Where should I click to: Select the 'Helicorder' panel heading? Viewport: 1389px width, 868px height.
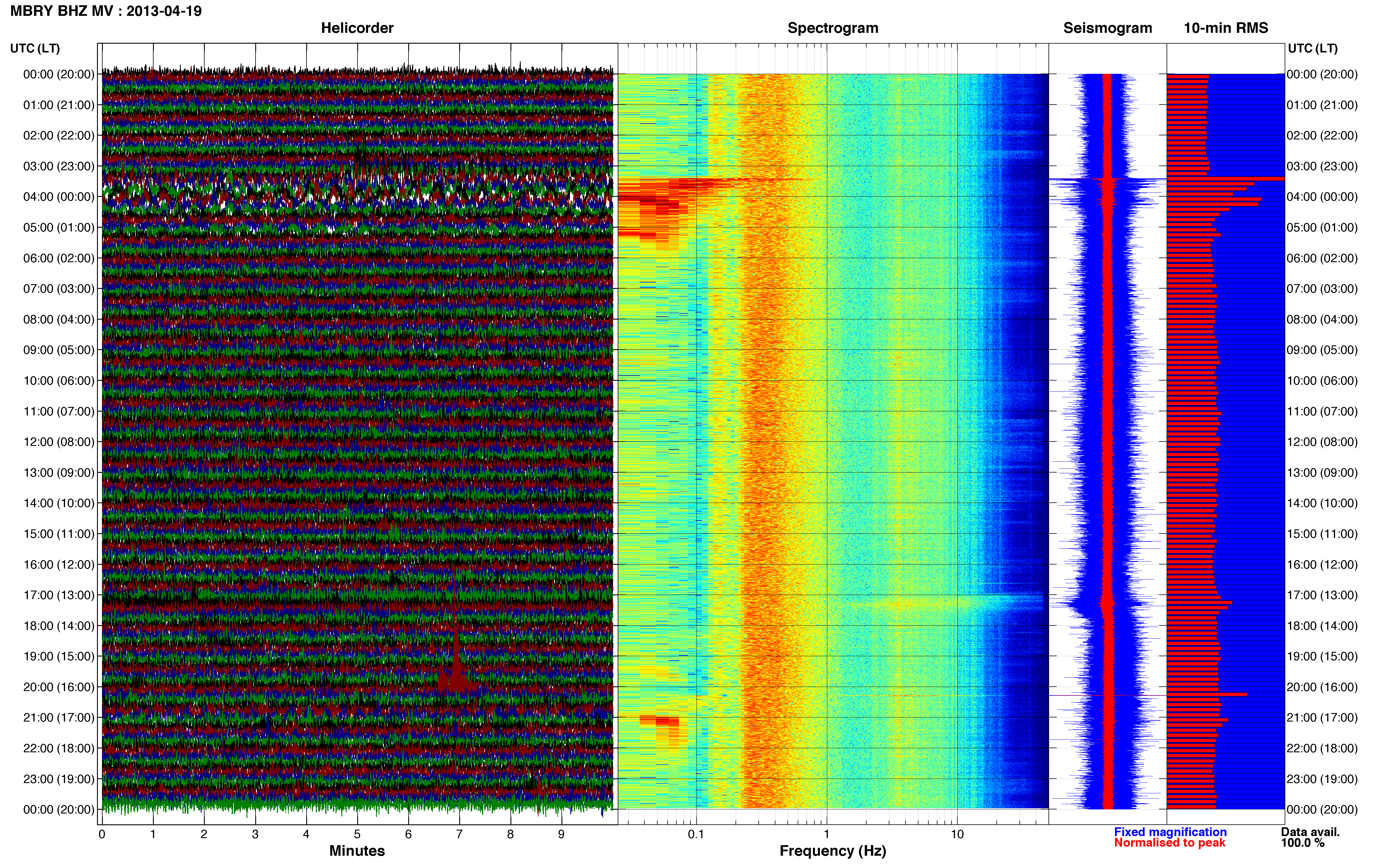(x=357, y=28)
